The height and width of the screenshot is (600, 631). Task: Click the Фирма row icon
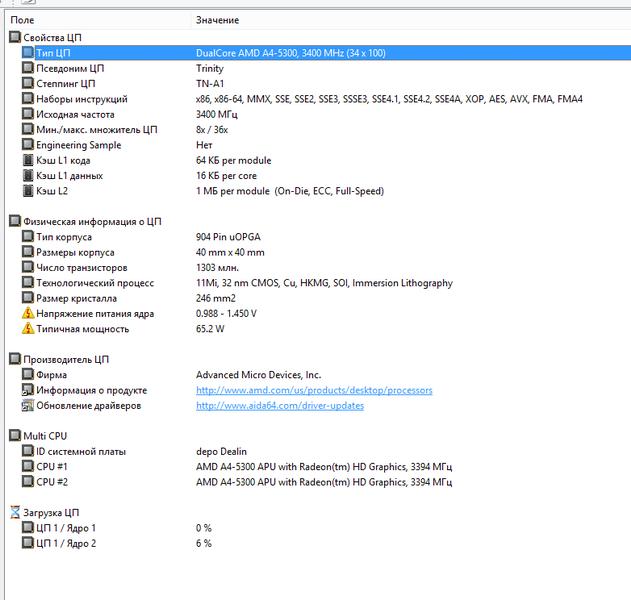pyautogui.click(x=28, y=375)
